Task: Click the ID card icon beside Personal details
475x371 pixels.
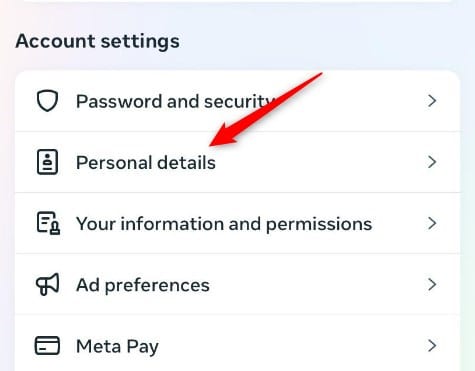Action: pyautogui.click(x=47, y=162)
